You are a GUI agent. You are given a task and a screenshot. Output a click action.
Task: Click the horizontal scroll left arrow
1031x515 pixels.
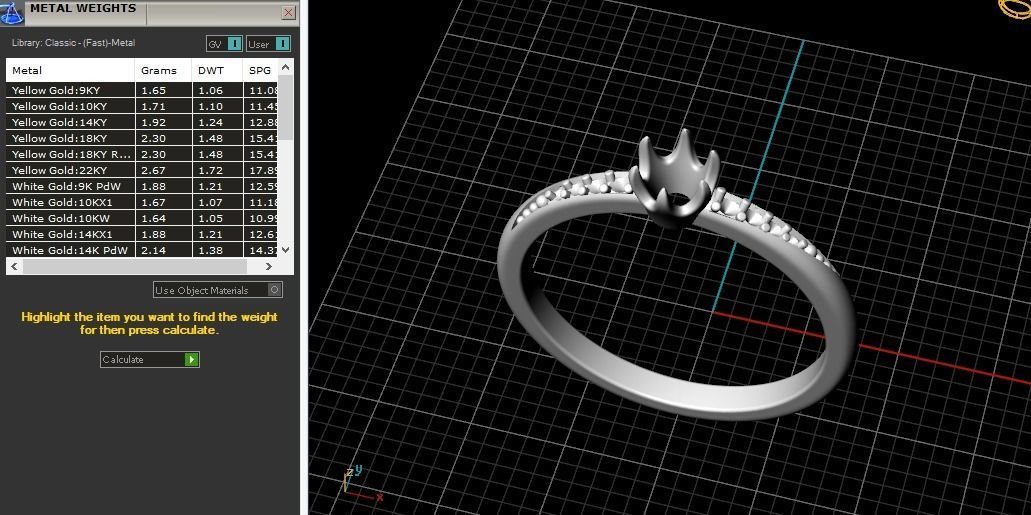coord(14,266)
